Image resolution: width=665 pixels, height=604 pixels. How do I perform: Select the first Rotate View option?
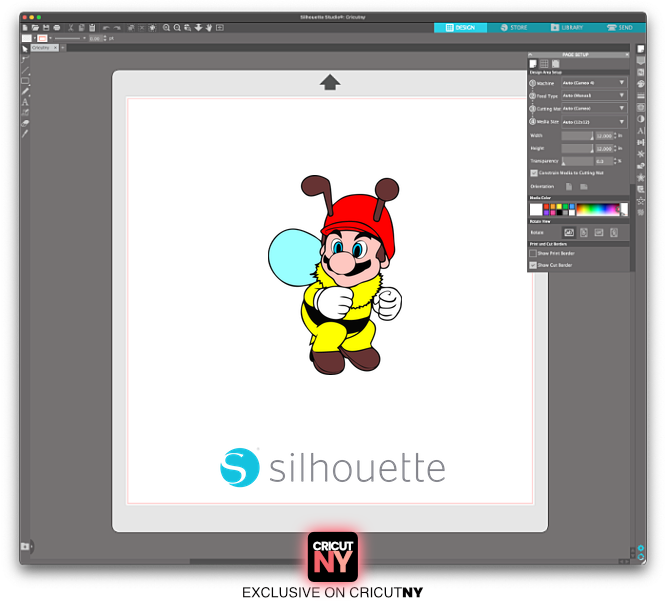pos(569,232)
